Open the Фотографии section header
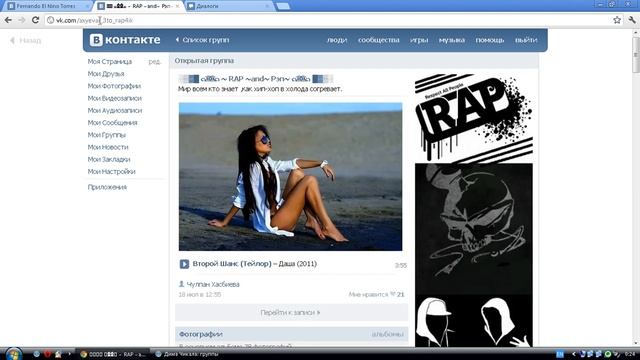The image size is (640, 360). tap(201, 334)
